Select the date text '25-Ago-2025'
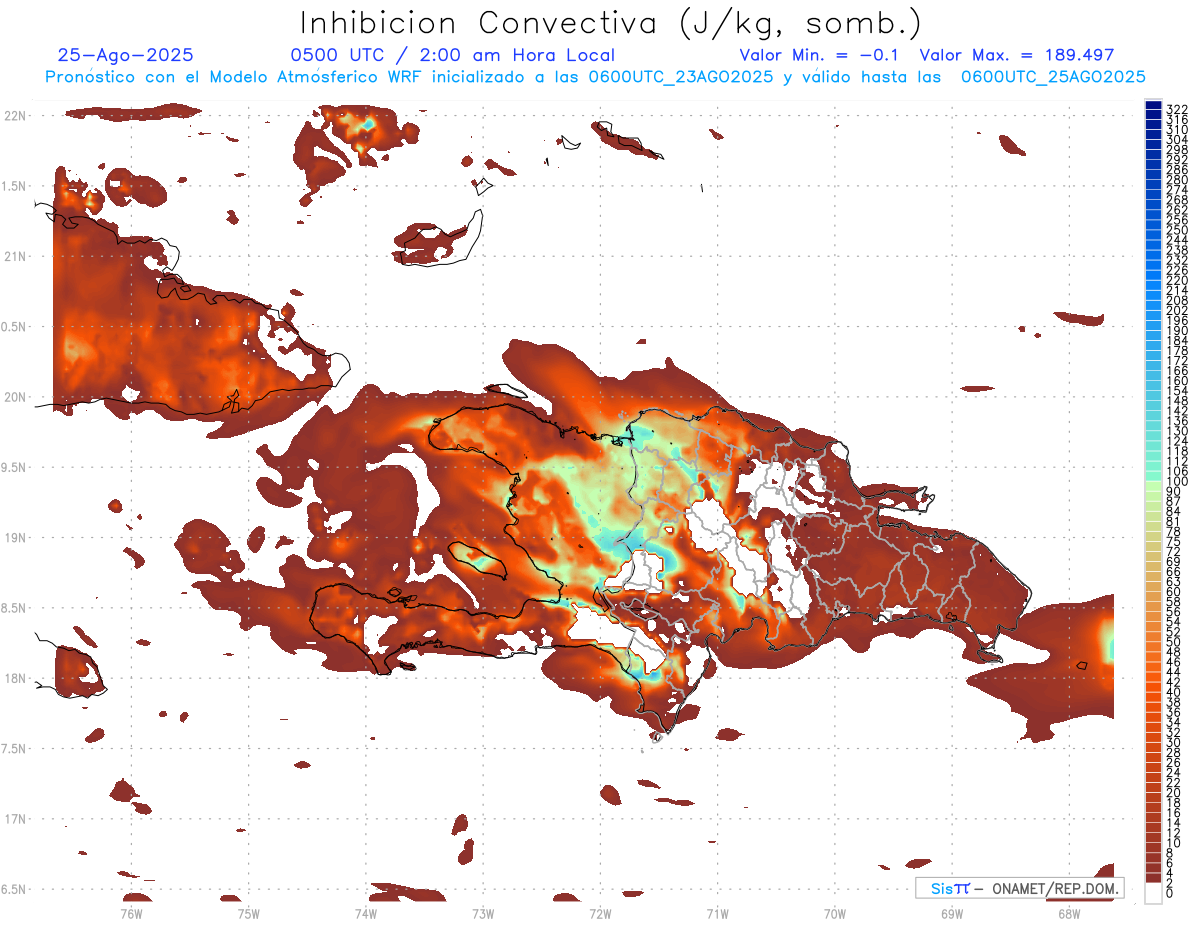Viewport: 1200px width, 927px height. [x=126, y=56]
